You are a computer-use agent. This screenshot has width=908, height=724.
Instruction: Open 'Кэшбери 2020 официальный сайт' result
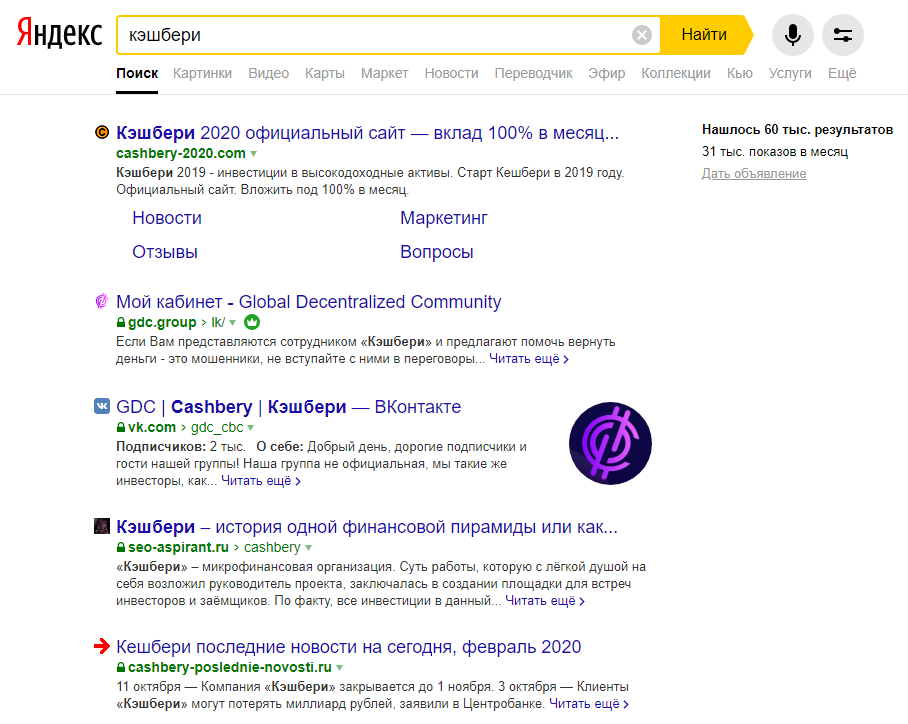click(368, 133)
